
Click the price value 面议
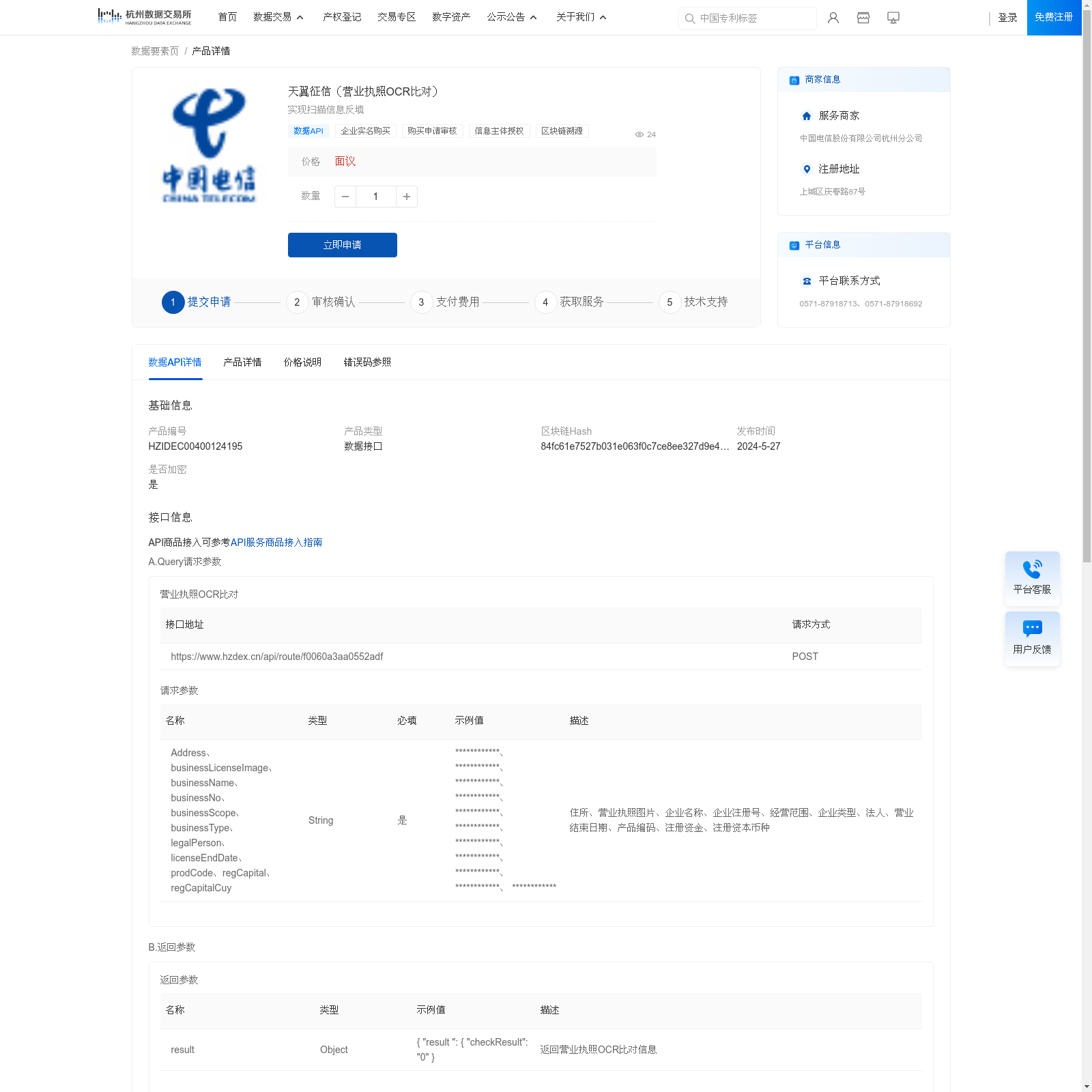click(345, 162)
